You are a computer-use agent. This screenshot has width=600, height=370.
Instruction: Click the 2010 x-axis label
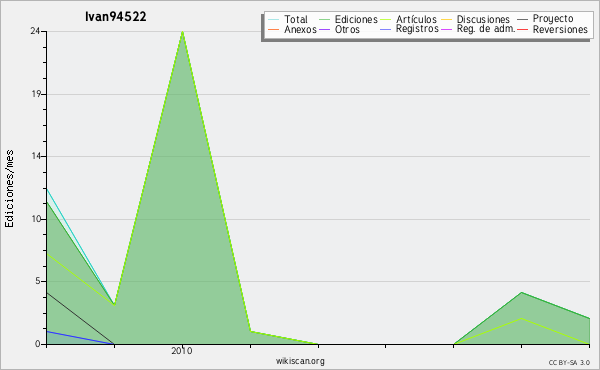pos(182,351)
